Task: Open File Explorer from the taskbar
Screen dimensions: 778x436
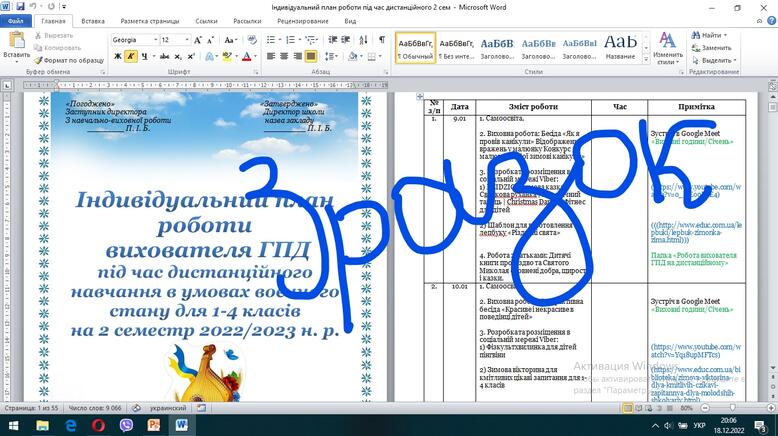Action: pos(43,425)
